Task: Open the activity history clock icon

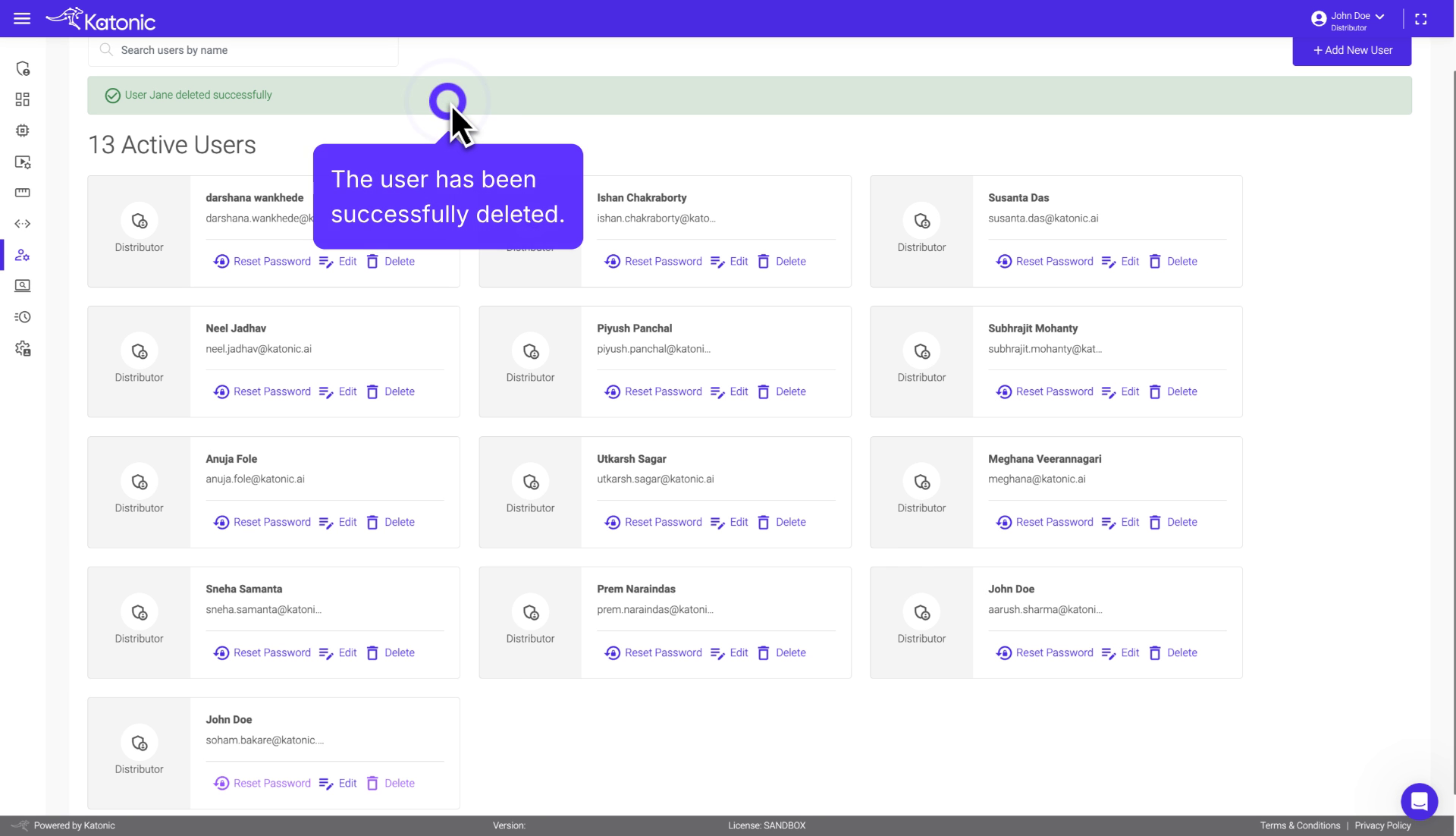Action: pos(24,317)
